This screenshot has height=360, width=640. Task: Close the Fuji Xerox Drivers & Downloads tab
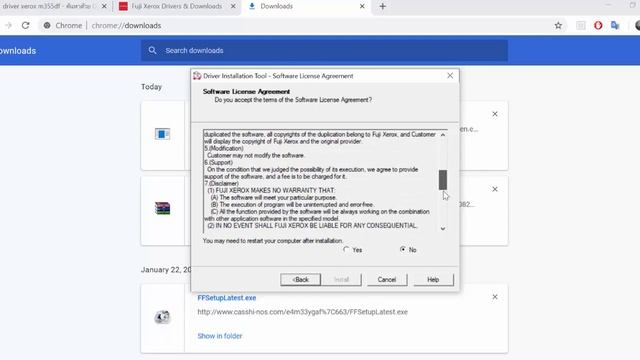233,6
